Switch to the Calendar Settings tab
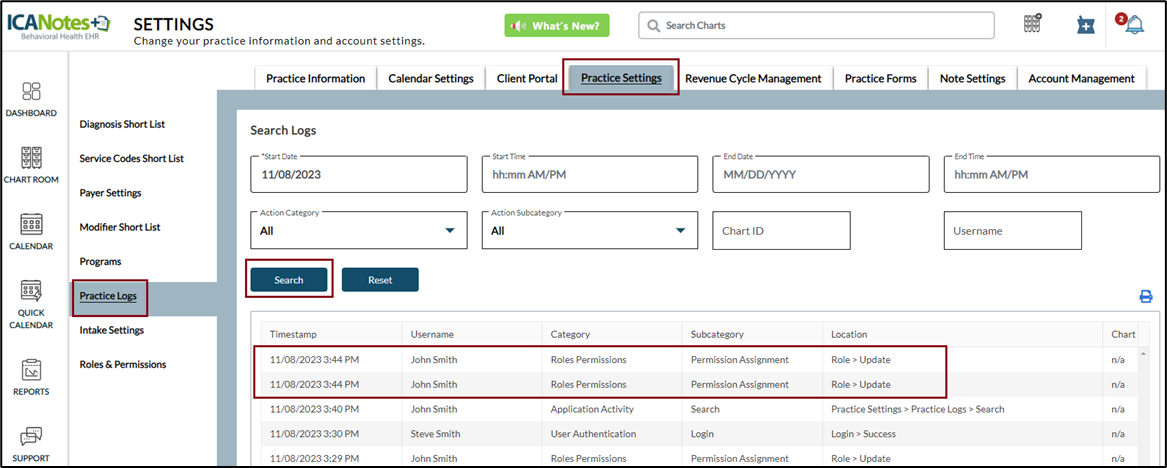The width and height of the screenshot is (1167, 468). (x=430, y=78)
